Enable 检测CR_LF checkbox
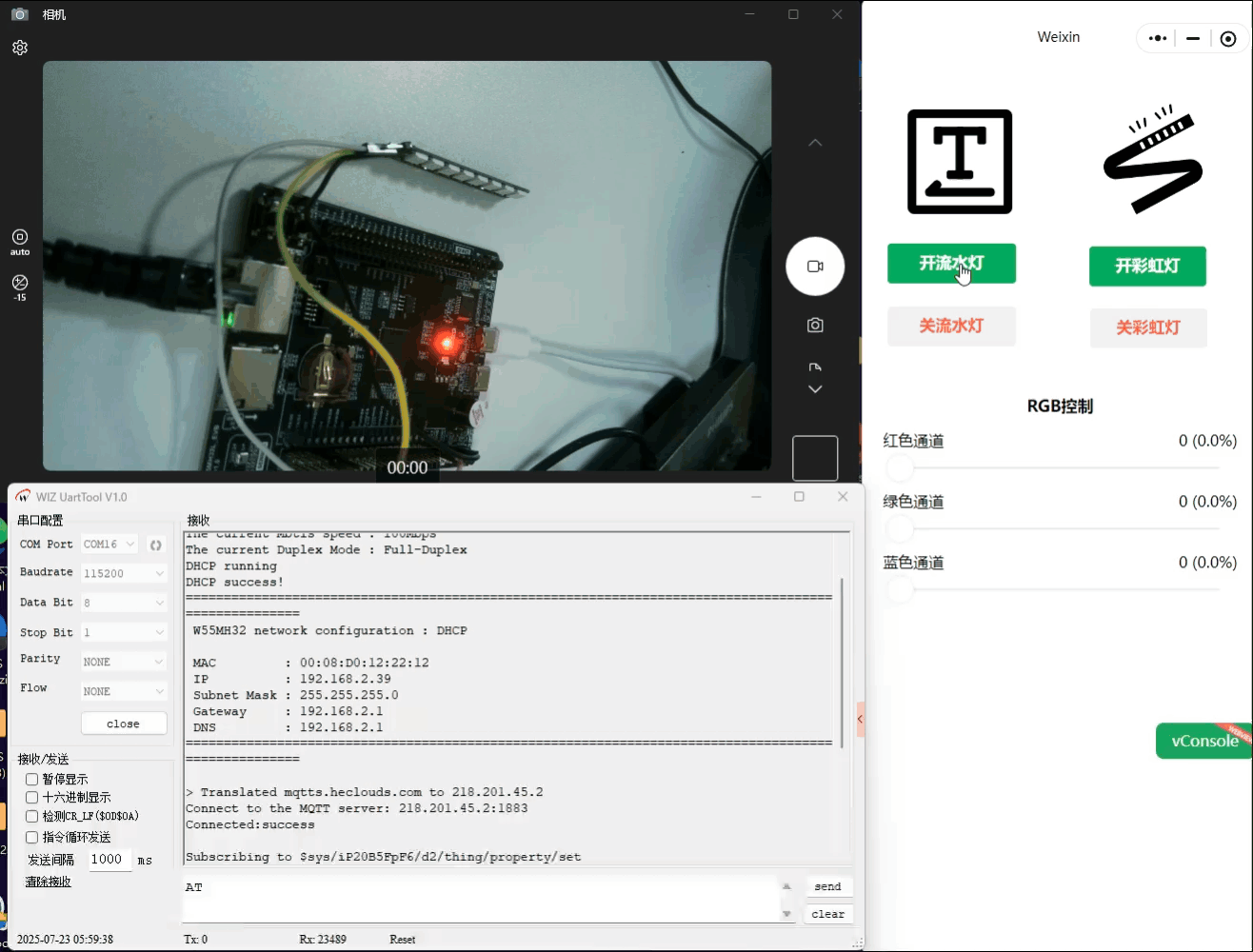1253x952 pixels. click(x=31, y=817)
